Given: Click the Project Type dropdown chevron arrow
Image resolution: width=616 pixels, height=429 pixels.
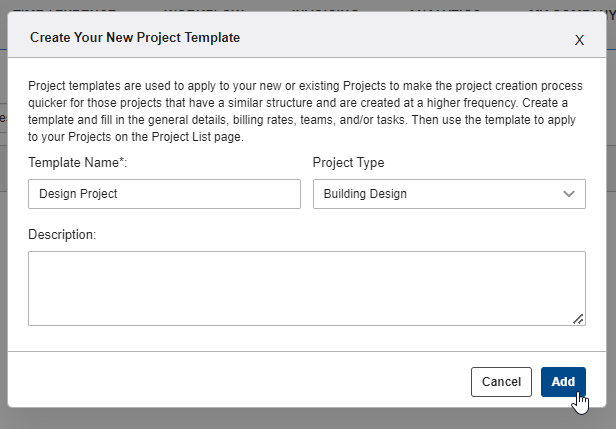Looking at the screenshot, I should (569, 194).
